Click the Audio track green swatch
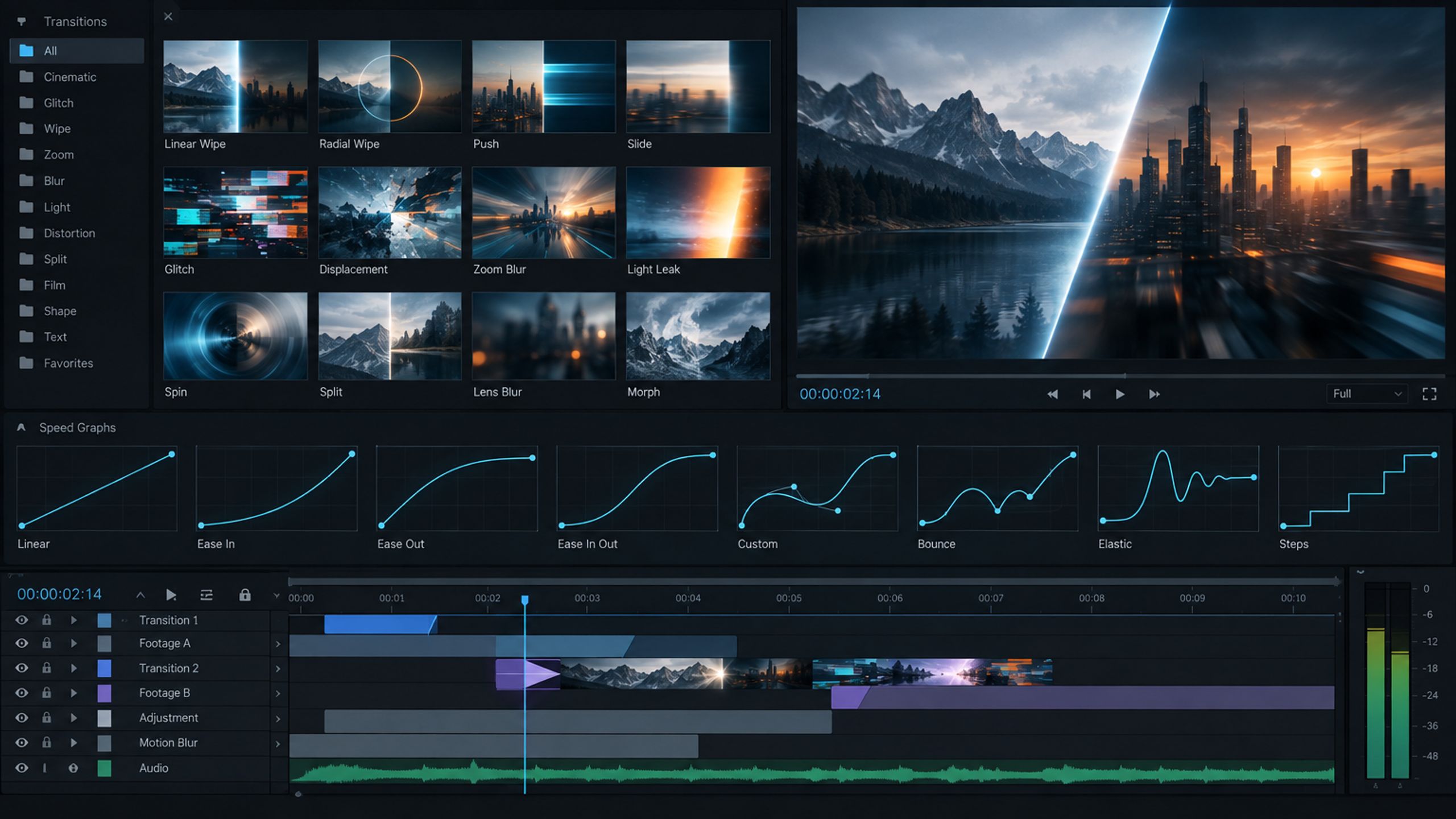Image resolution: width=1456 pixels, height=819 pixels. [x=104, y=768]
